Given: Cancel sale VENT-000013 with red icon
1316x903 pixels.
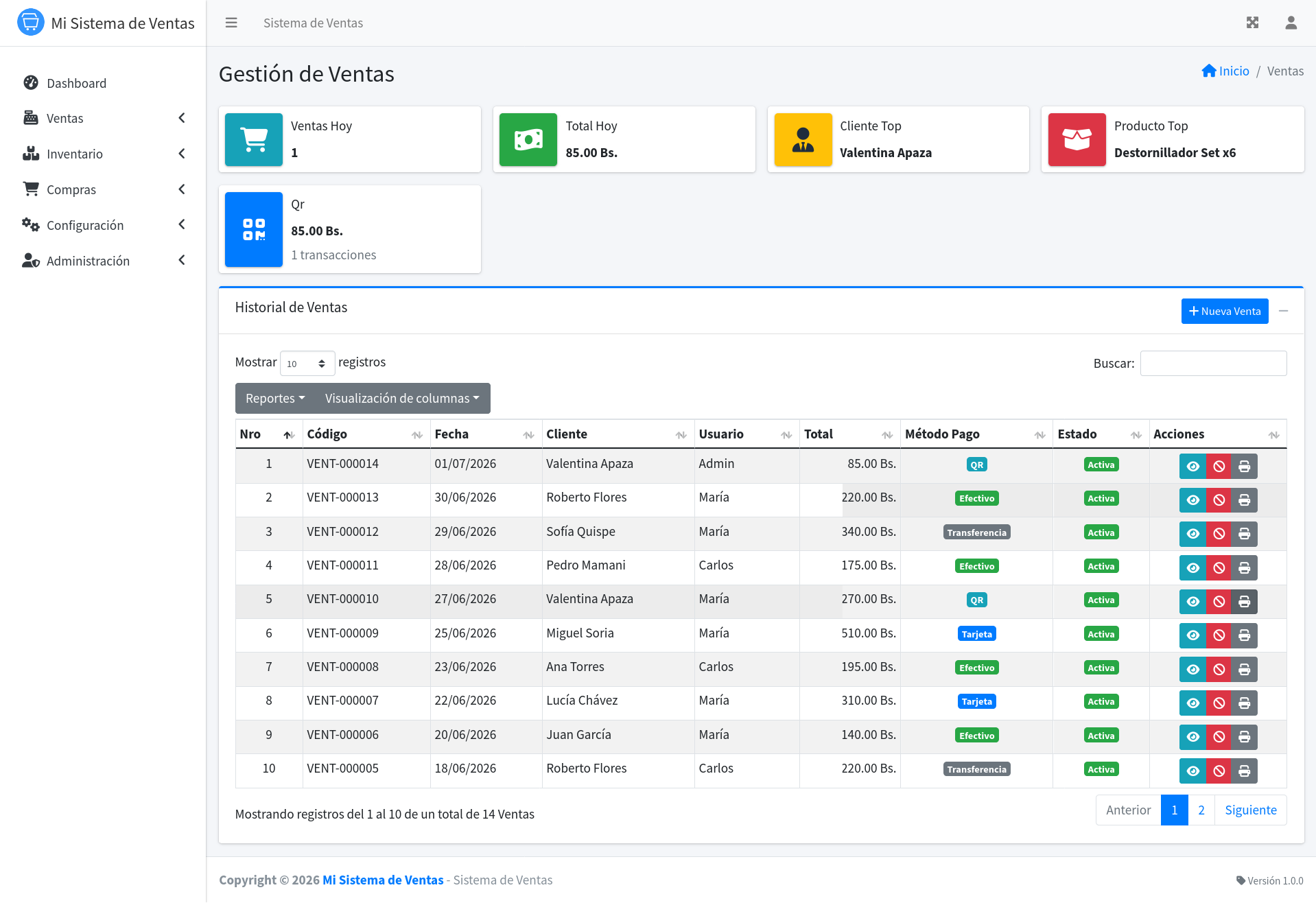Looking at the screenshot, I should 1219,500.
